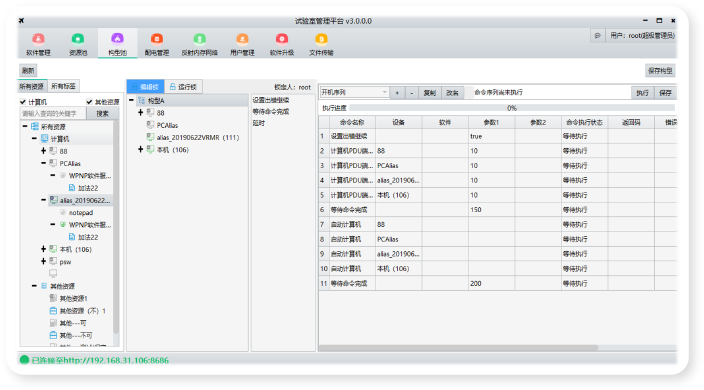Uncheck the 计算机 filter checkbox
This screenshot has width=704, height=390.
(x=23, y=102)
